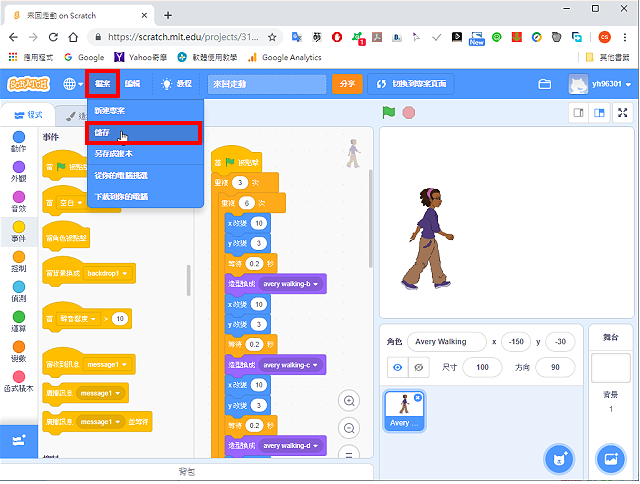Viewport: 640px width, 484px height.
Task: Click the inner repeat count value 6
Action: [x=247, y=203]
